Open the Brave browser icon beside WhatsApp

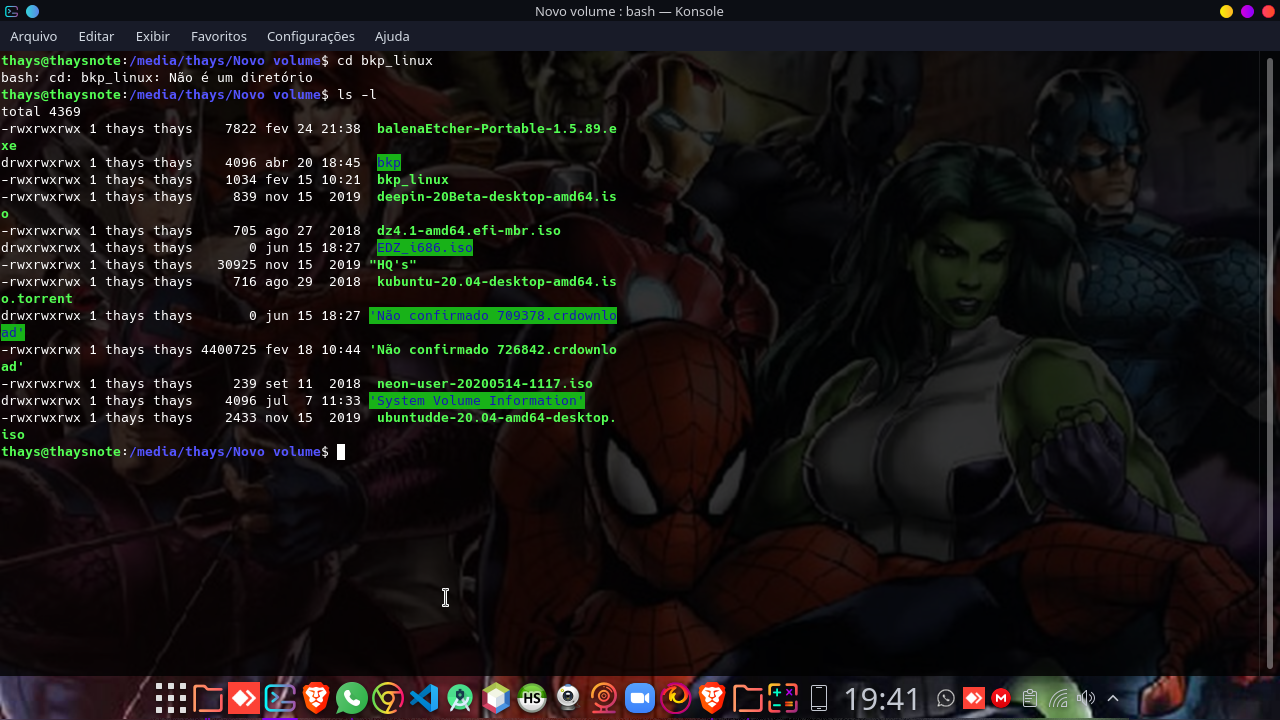pyautogui.click(x=316, y=698)
